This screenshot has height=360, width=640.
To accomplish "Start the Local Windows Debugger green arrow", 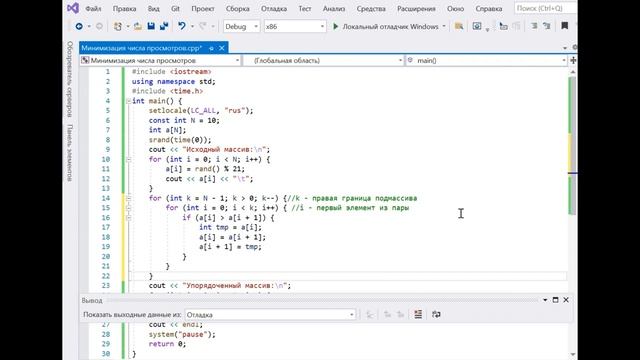I will point(336,26).
